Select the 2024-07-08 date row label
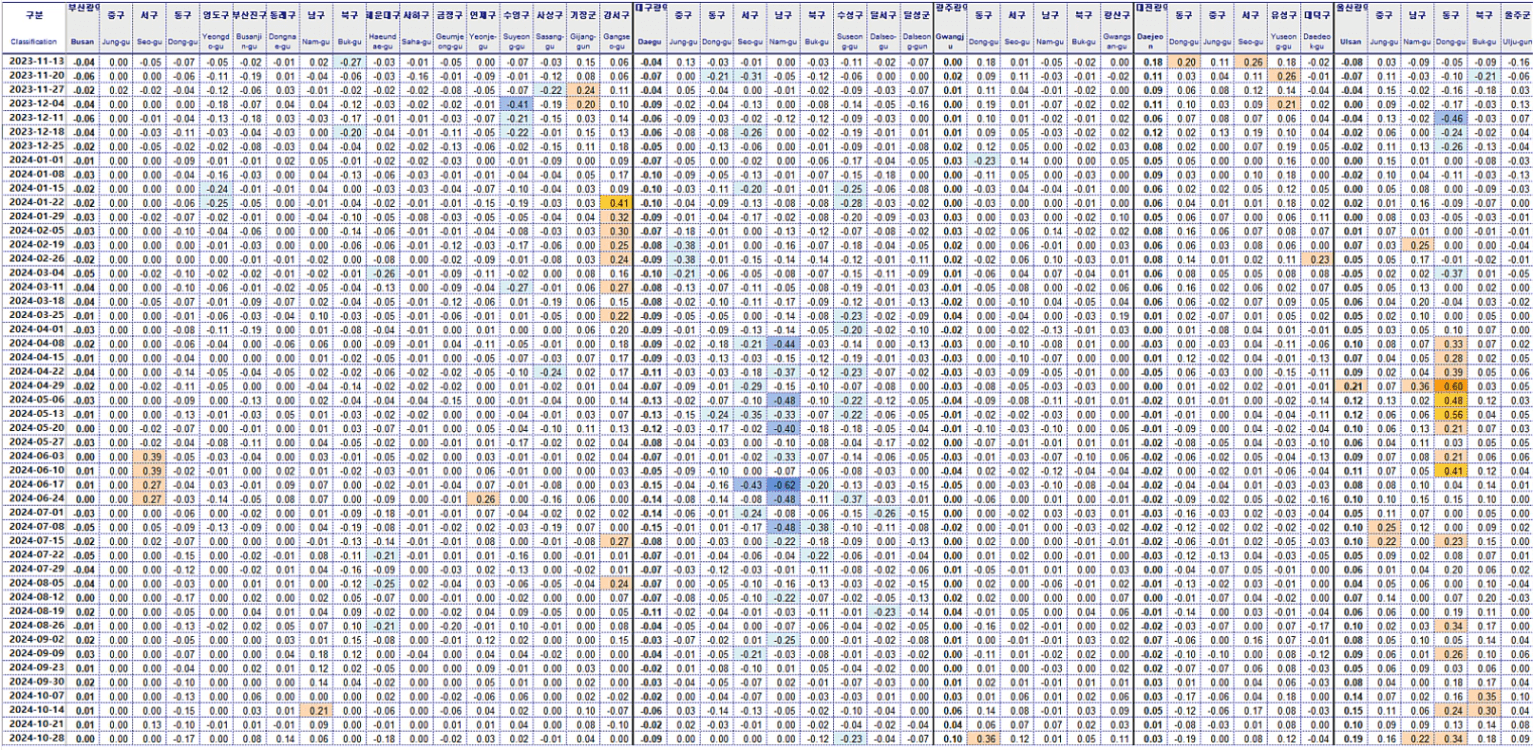Screen dimensions: 1533x750 (x=33, y=525)
